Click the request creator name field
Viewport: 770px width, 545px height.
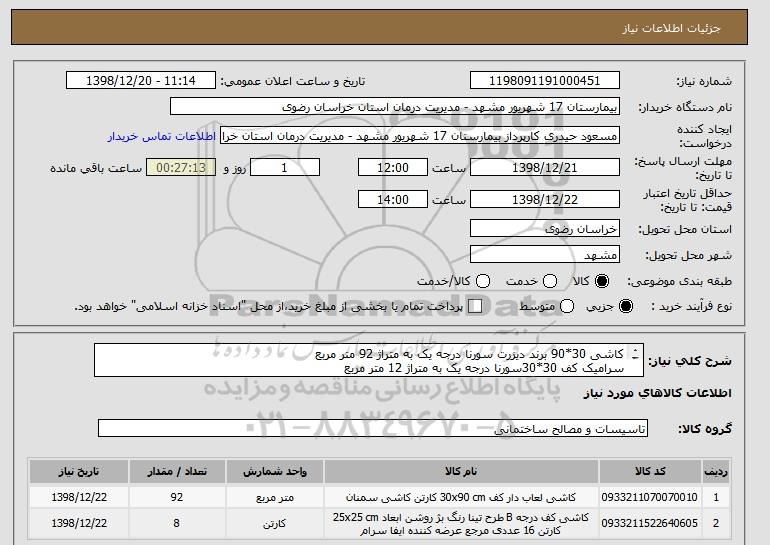420,136
